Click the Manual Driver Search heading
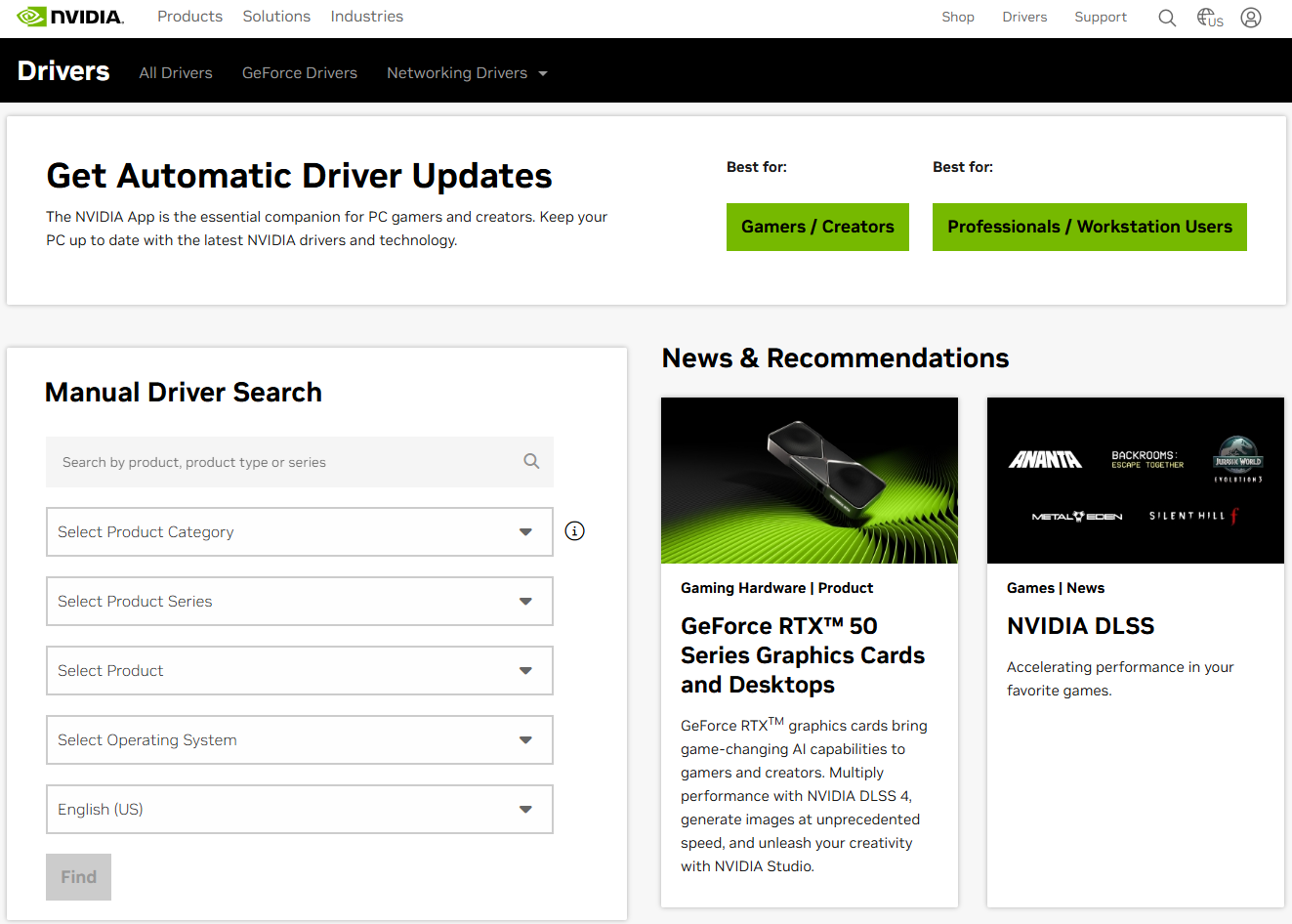Viewport: 1292px width, 924px height. (184, 393)
